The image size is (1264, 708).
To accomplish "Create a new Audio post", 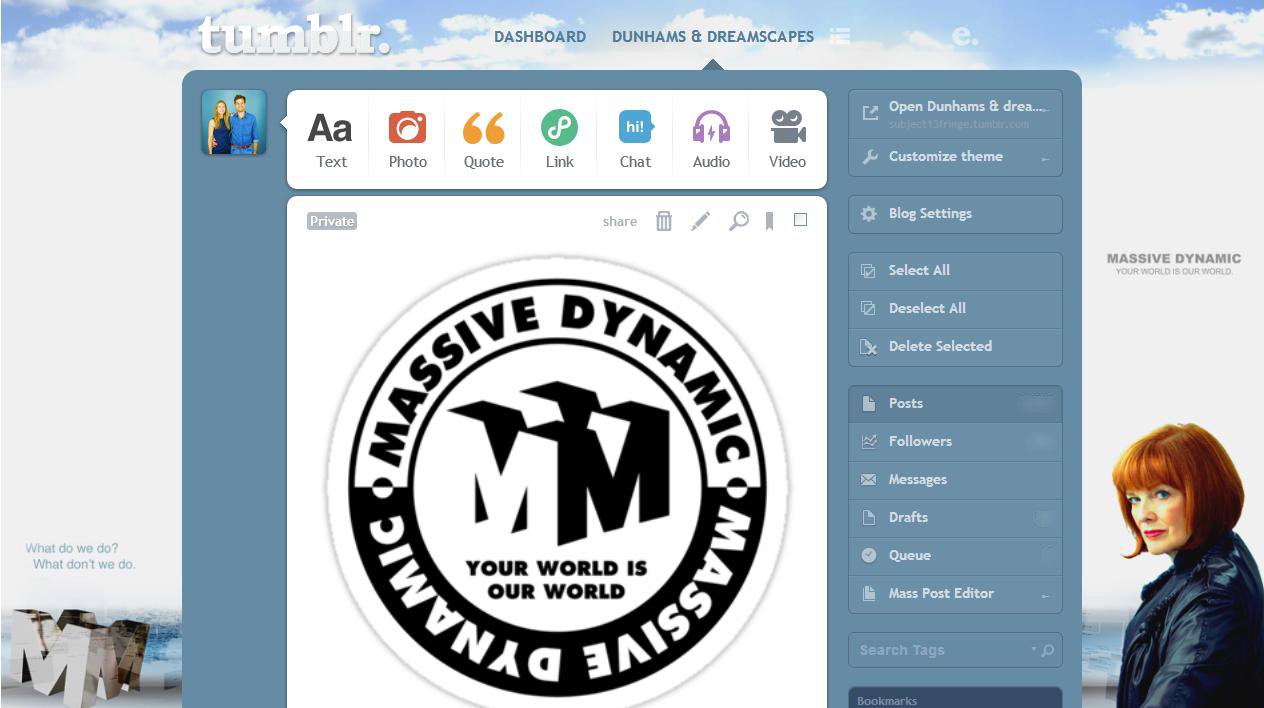I will coord(711,140).
